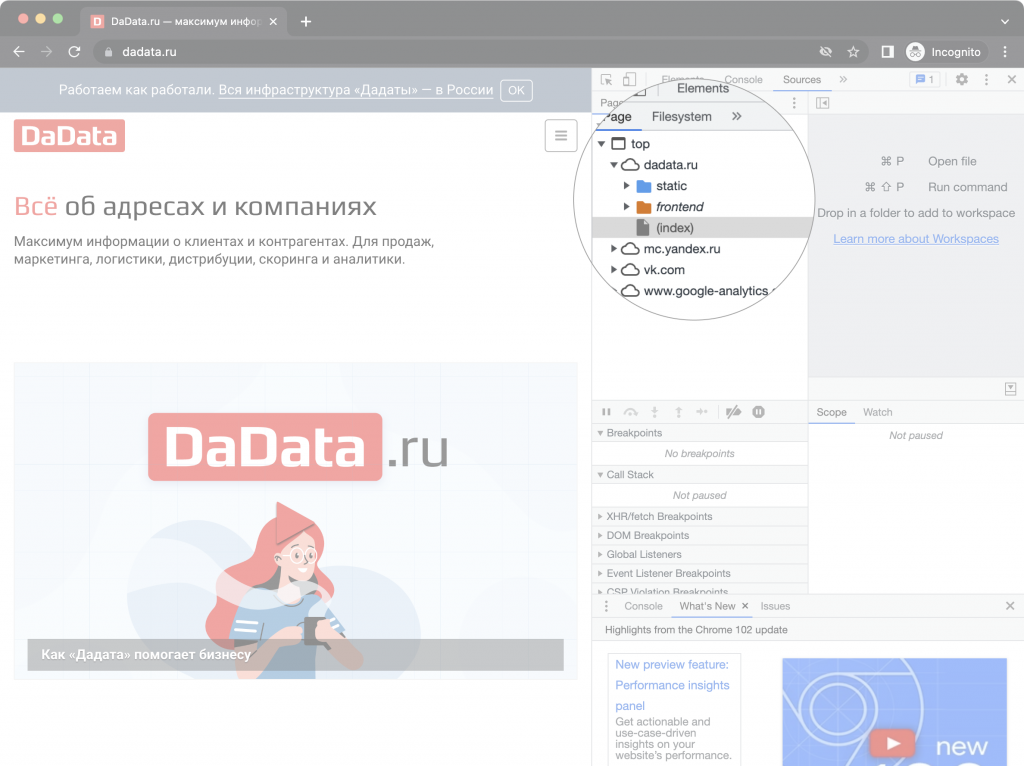Open the drawer three-dot menu

[x=606, y=606]
